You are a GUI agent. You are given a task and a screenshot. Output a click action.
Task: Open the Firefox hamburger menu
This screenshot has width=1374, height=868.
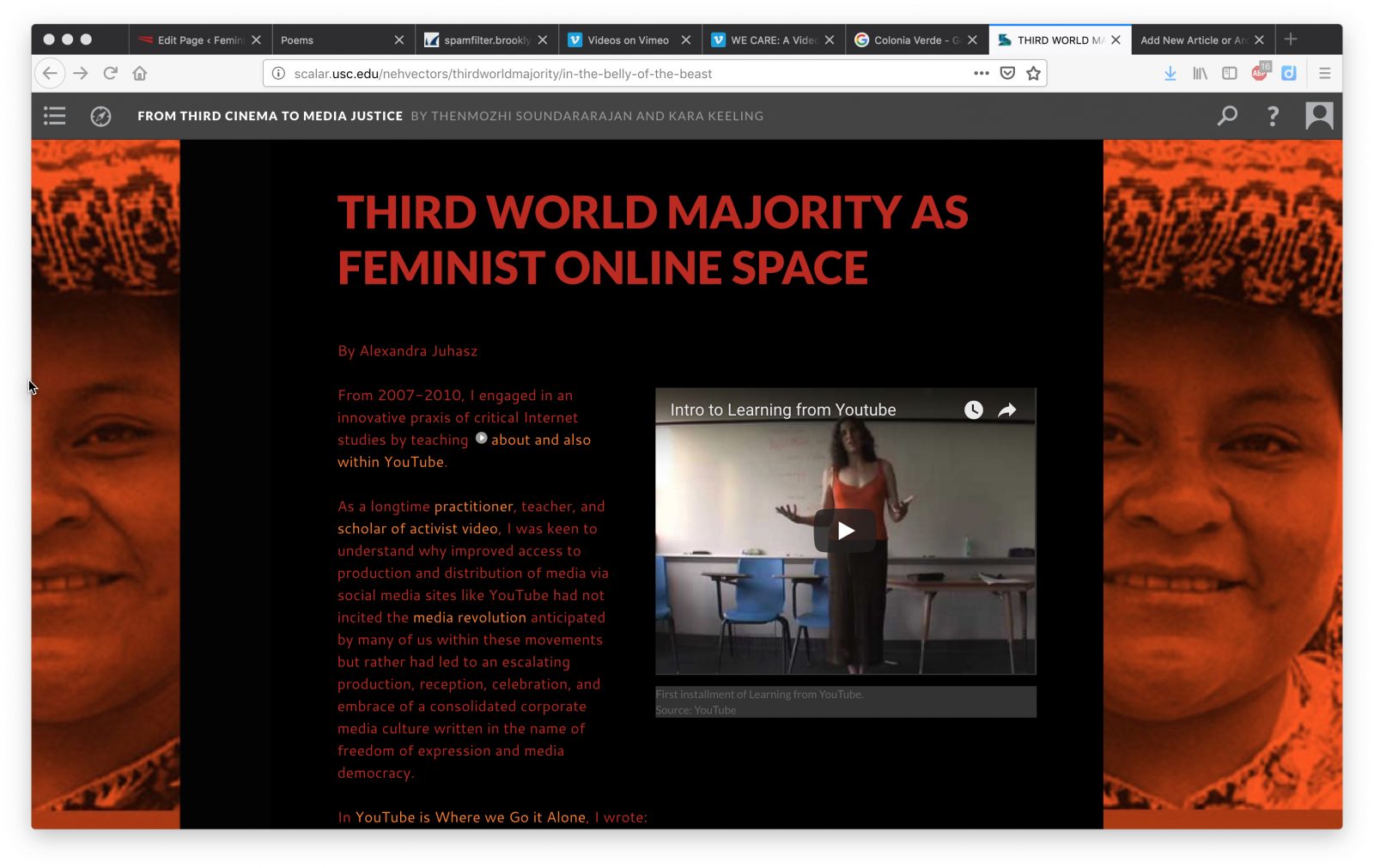1324,74
